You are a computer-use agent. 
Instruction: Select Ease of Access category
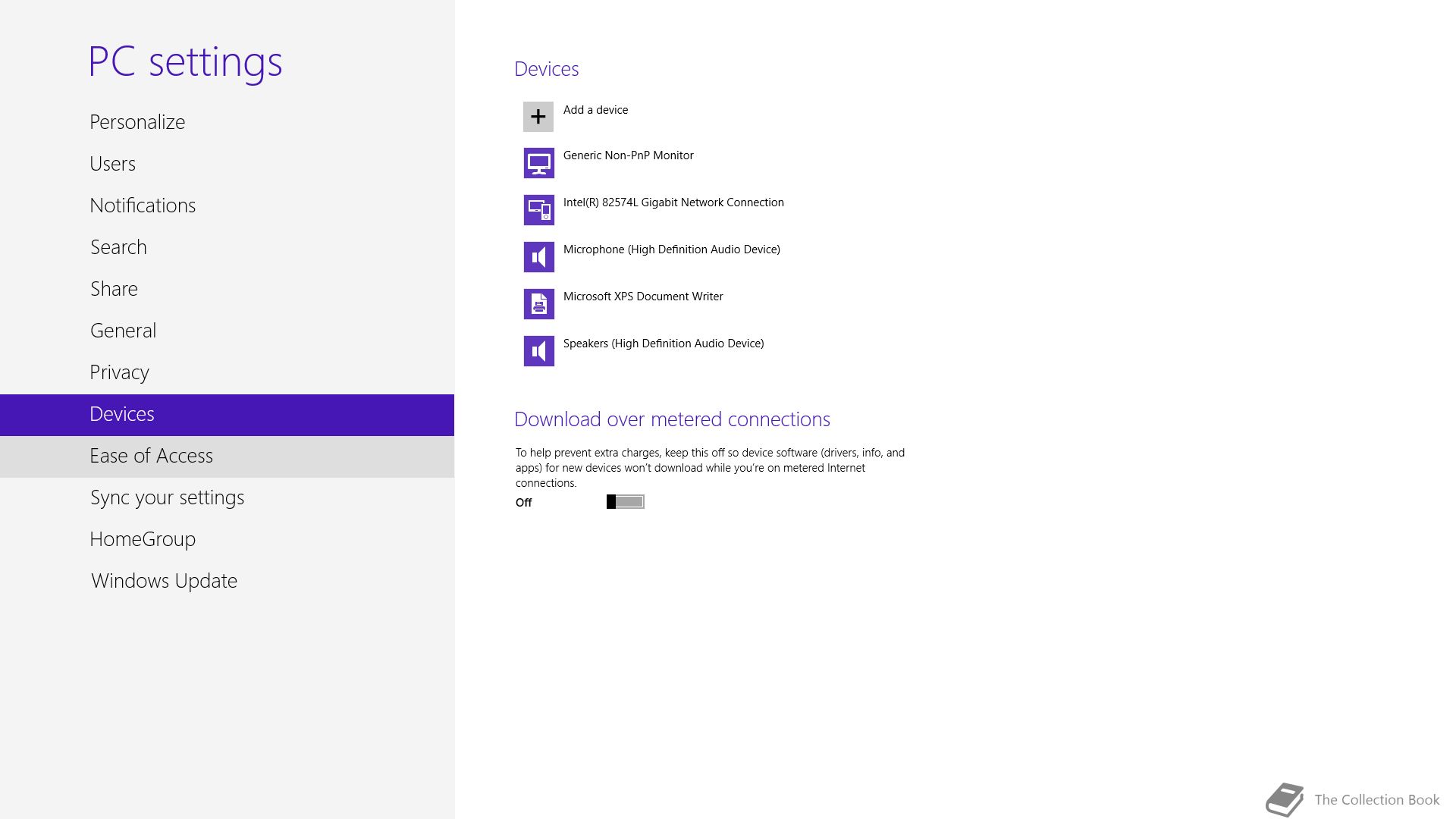click(151, 456)
